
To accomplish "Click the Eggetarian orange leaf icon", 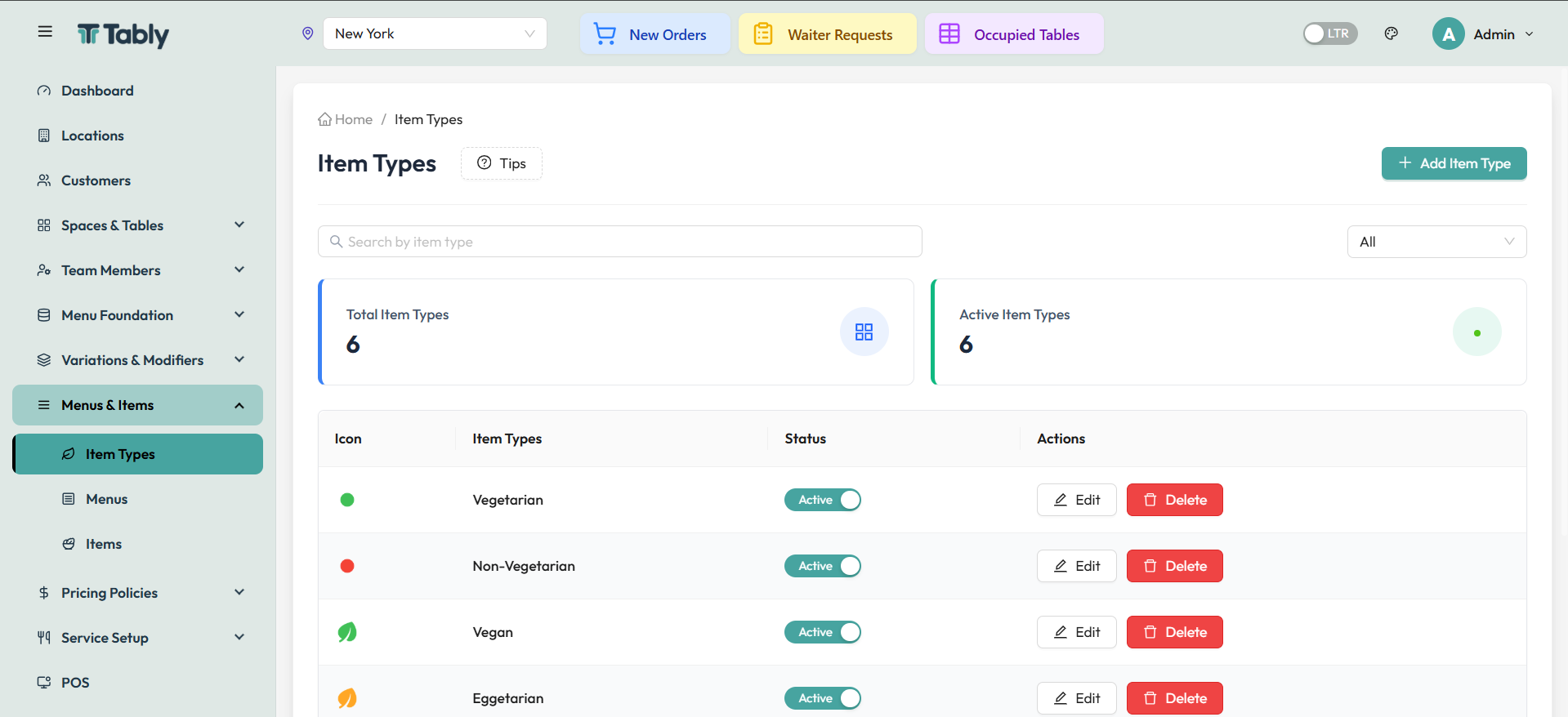I will (x=347, y=698).
